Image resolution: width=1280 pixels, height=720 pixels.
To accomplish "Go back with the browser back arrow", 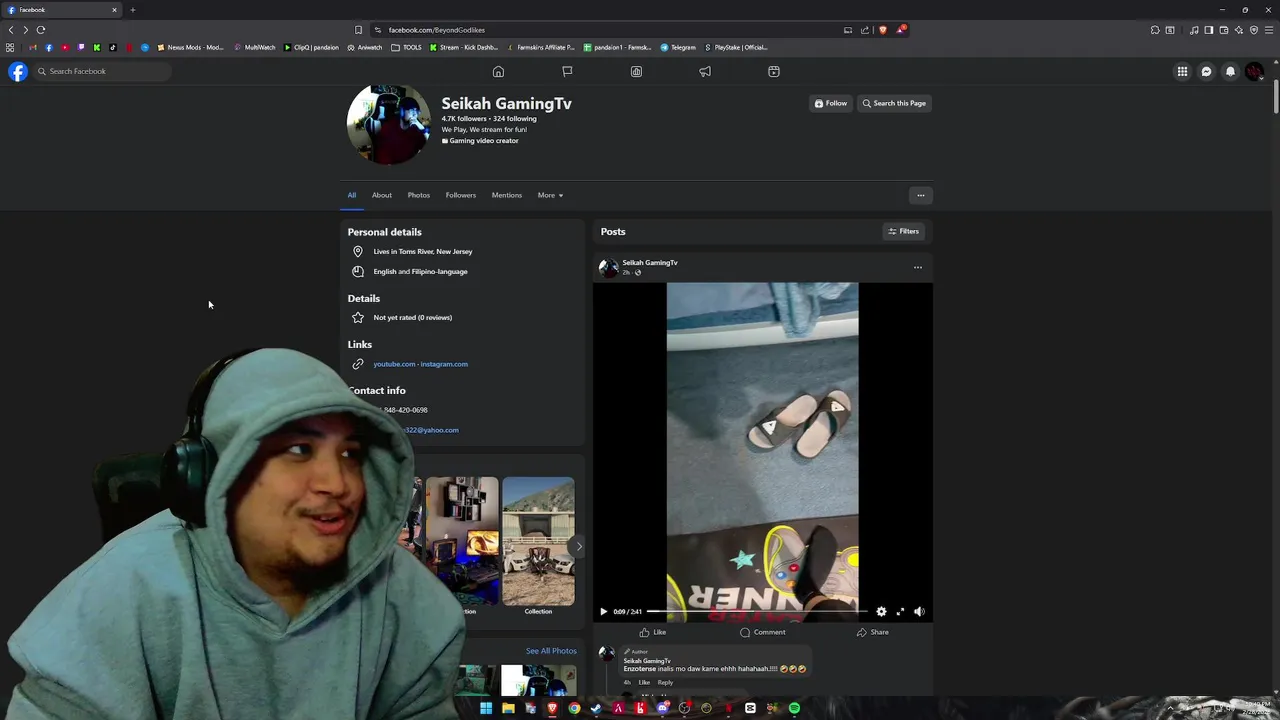I will click(x=11, y=30).
